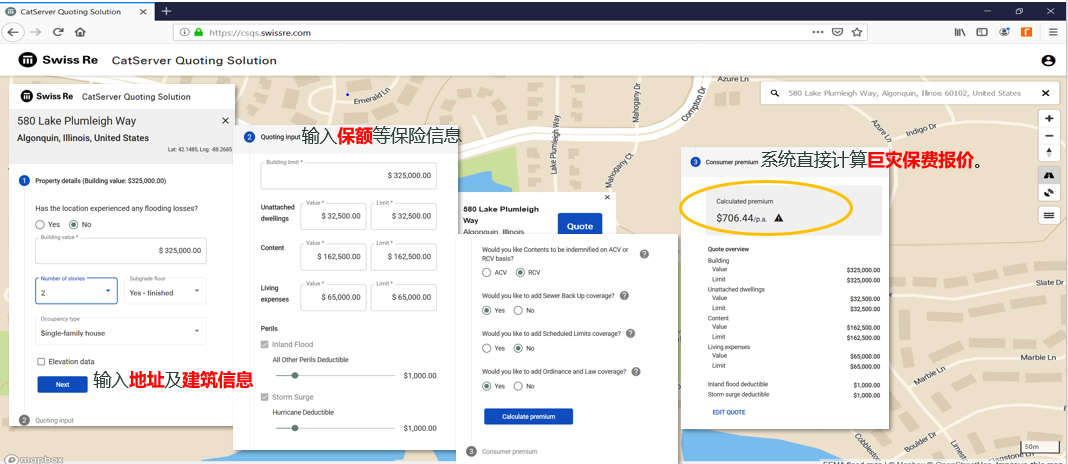The height and width of the screenshot is (464, 1068).
Task: Click the blue Quote button
Action: (x=580, y=226)
